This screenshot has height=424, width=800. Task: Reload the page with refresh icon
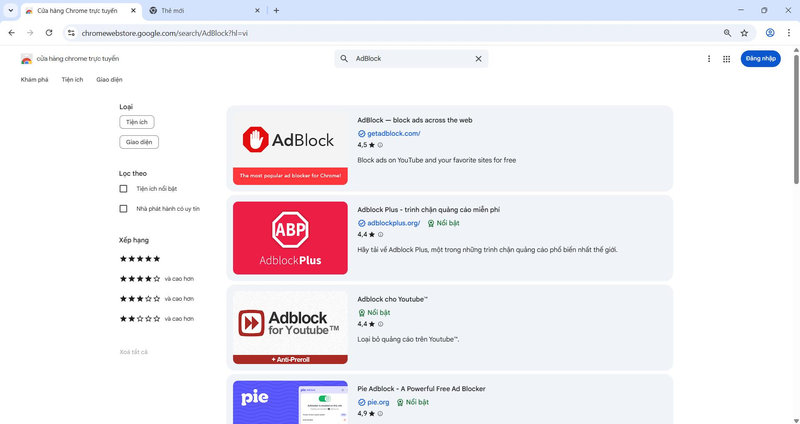pyautogui.click(x=49, y=33)
